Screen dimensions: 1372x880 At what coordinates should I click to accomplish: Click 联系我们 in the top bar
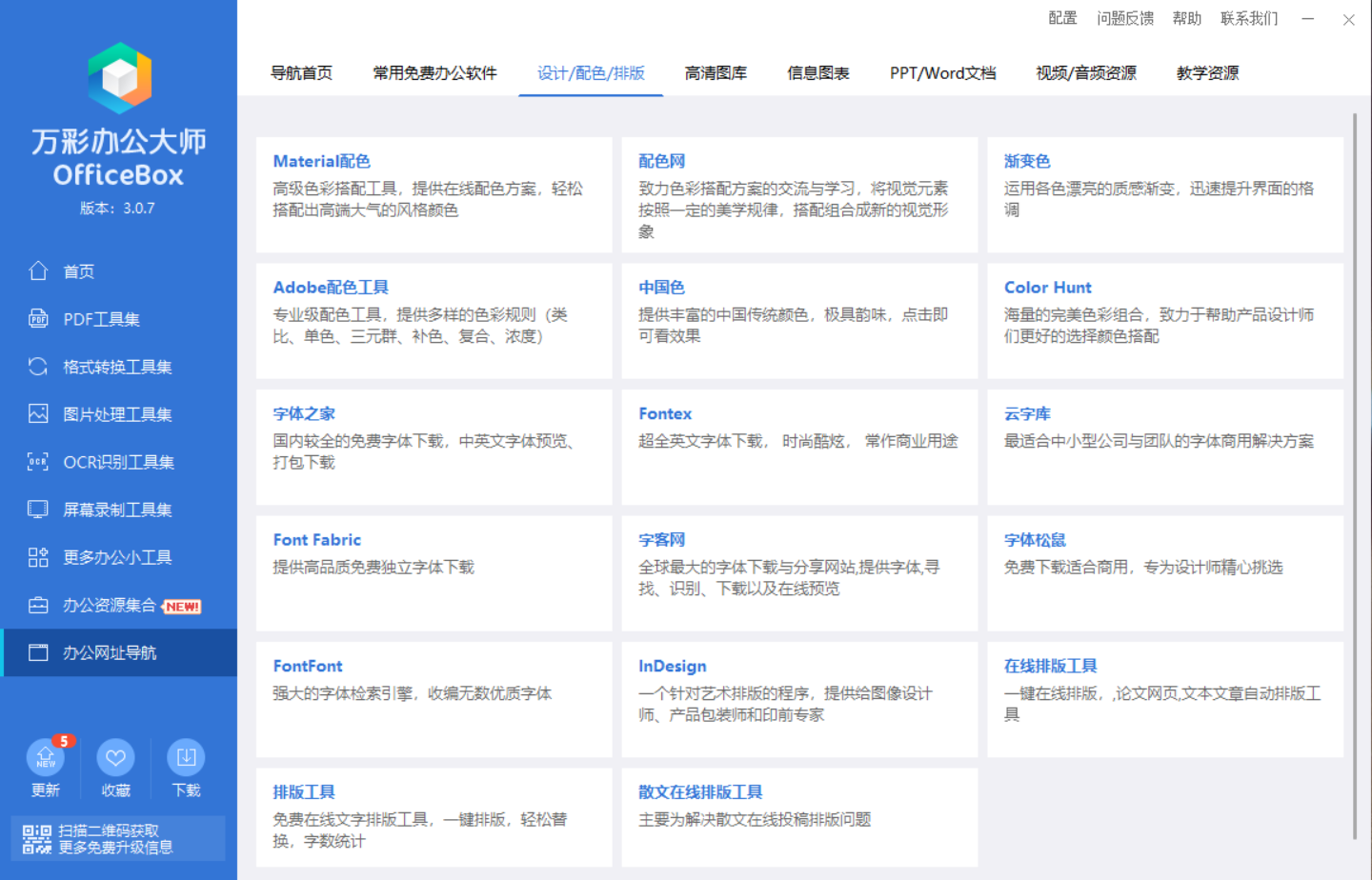coord(1249,18)
